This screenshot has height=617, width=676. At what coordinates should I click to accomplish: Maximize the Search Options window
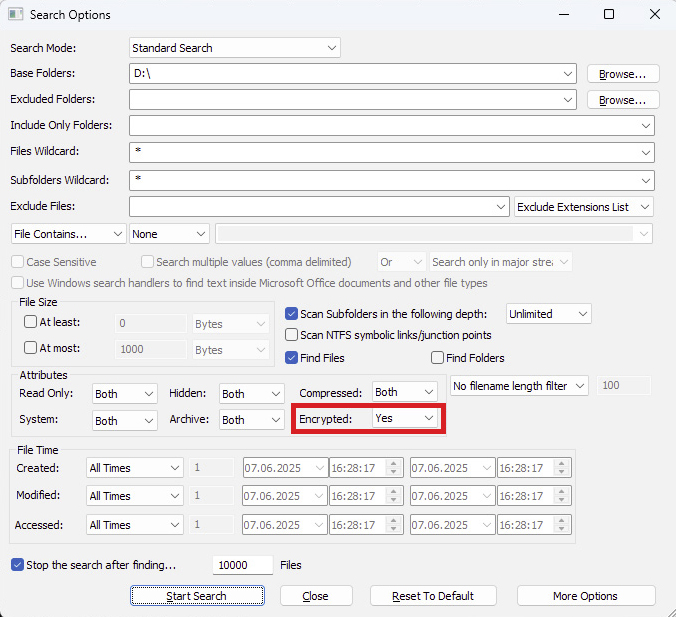pyautogui.click(x=609, y=14)
